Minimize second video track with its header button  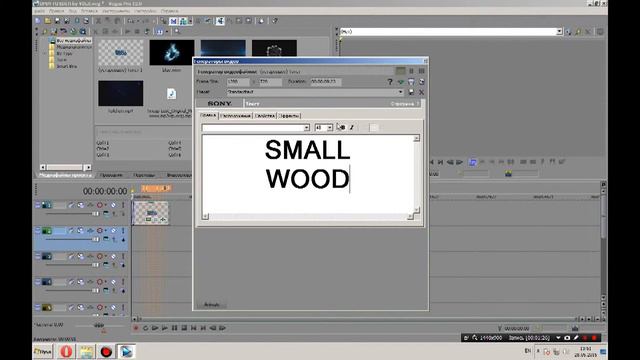[38, 231]
